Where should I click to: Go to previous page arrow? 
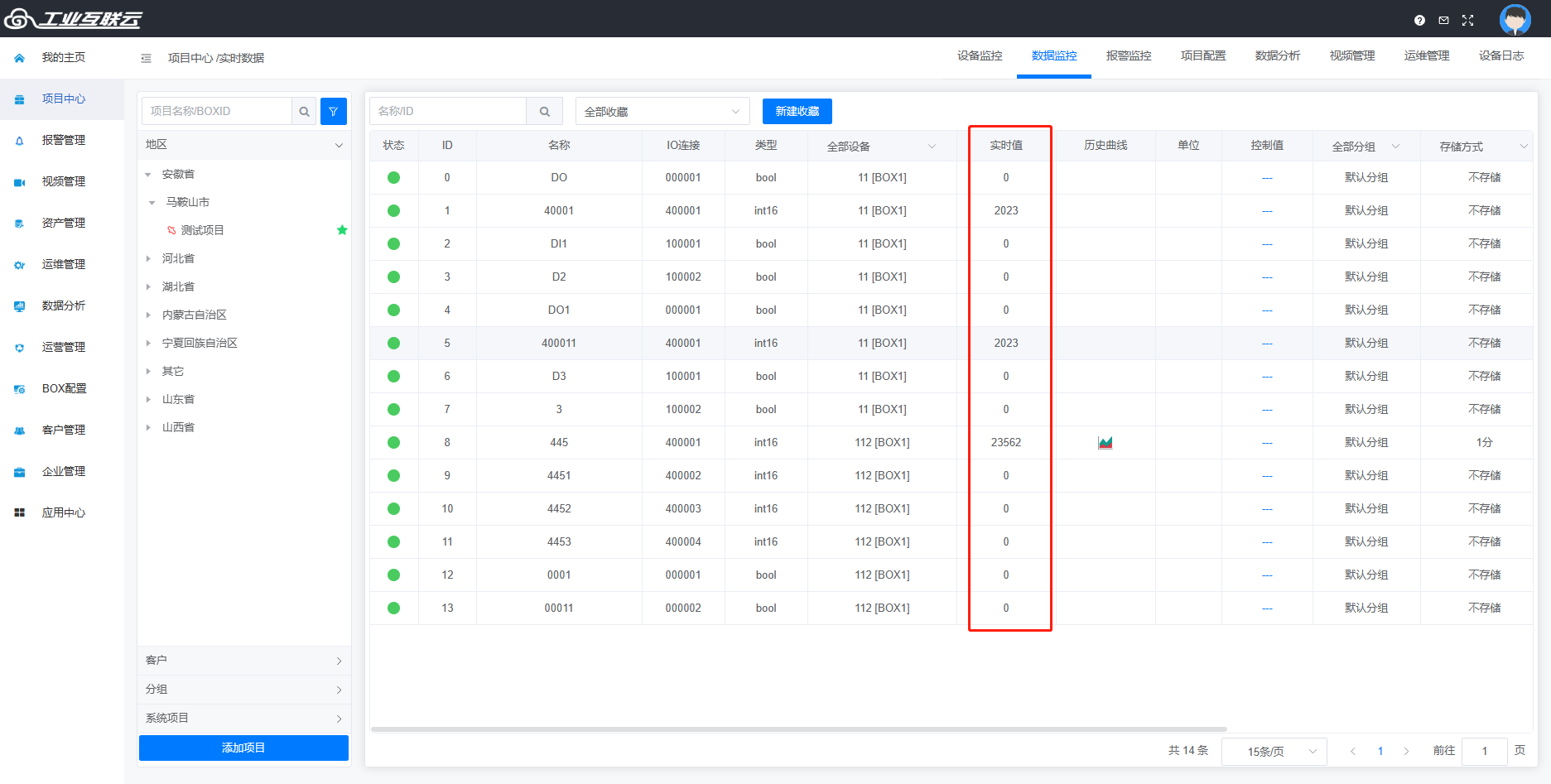tap(1353, 751)
